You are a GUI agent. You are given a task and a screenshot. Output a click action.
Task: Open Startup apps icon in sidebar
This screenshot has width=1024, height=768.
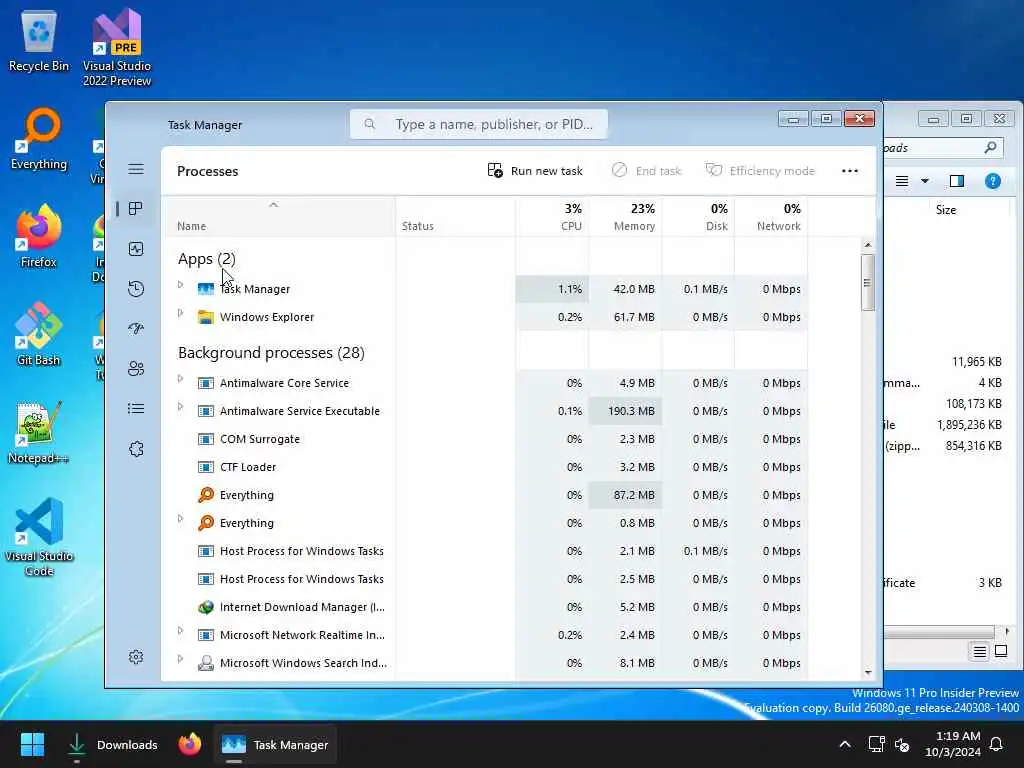136,328
